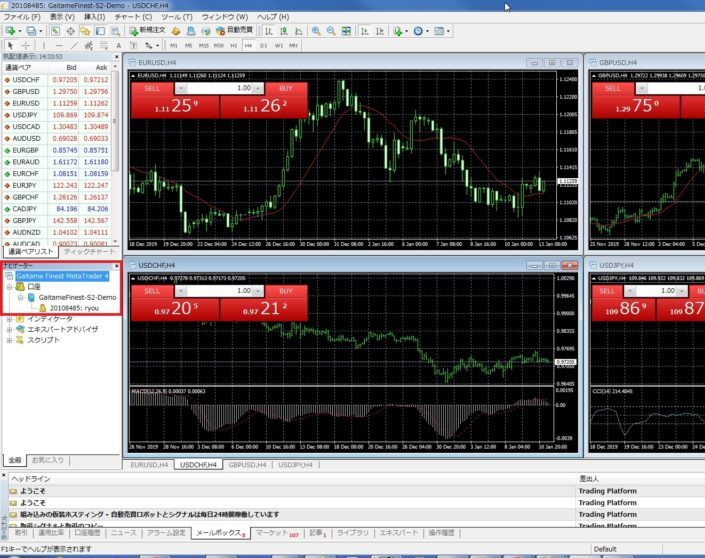Open the ファイル (F) menu
Screen dimensions: 705x558
pyautogui.click(x=22, y=17)
